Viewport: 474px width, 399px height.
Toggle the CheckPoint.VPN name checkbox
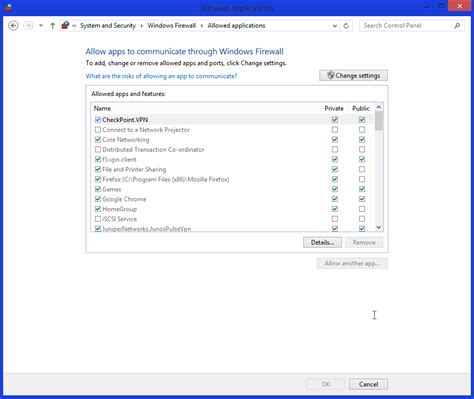coord(98,120)
